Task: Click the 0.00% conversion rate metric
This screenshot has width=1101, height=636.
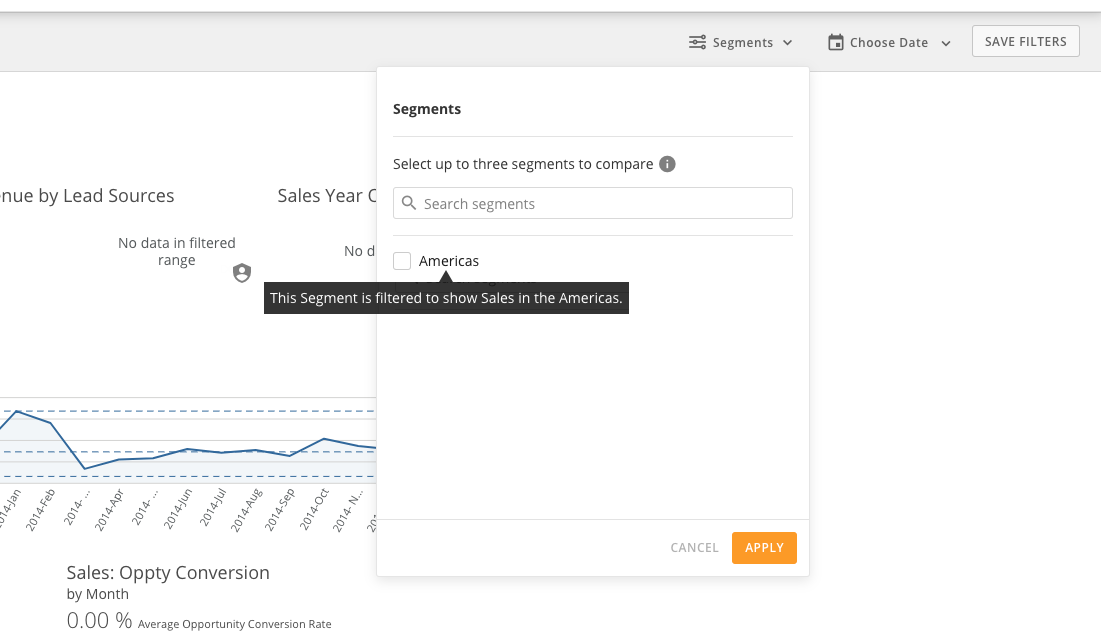Action: pos(98,620)
